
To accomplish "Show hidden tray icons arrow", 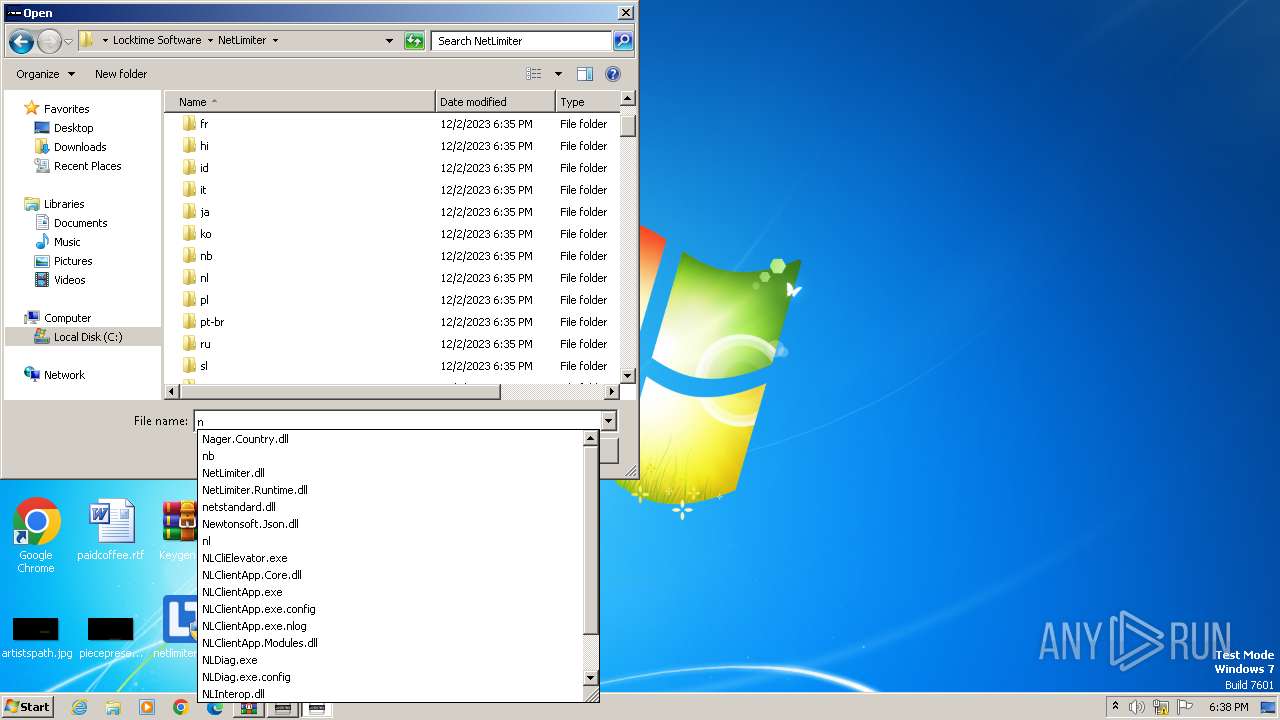I will pos(1115,707).
